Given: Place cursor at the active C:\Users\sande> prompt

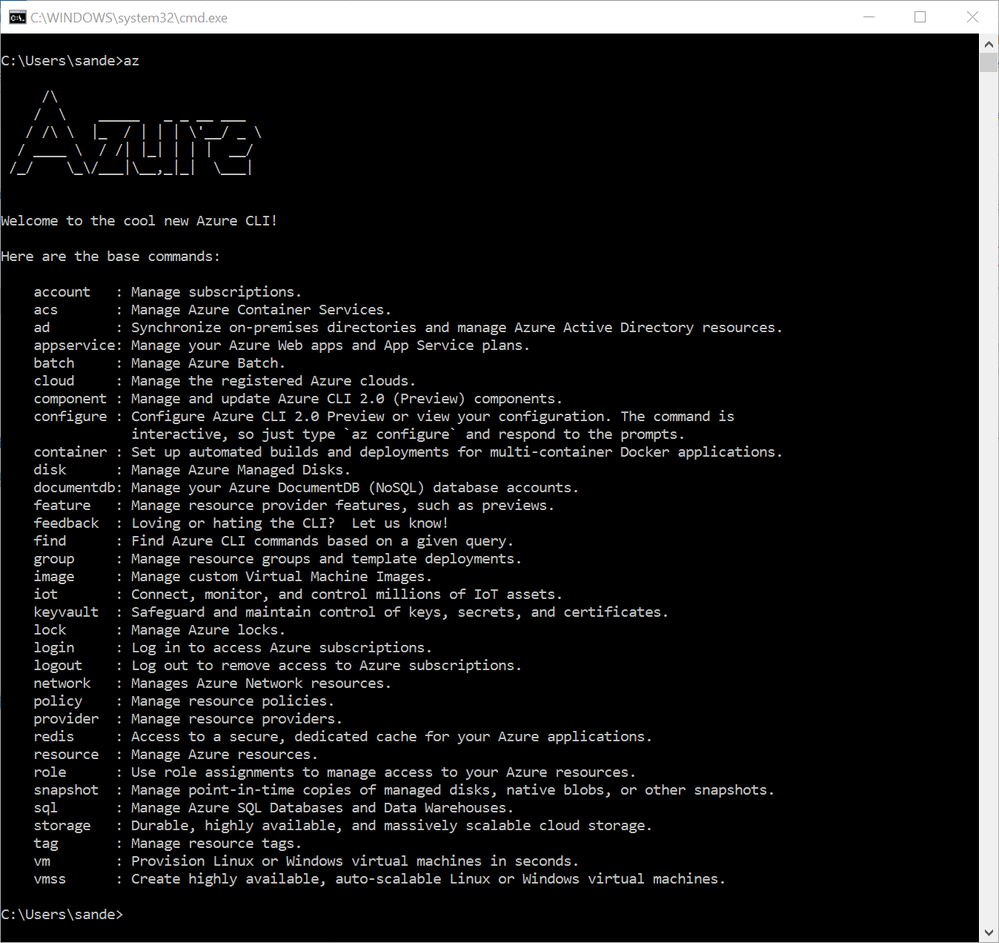Looking at the screenshot, I should pos(127,914).
